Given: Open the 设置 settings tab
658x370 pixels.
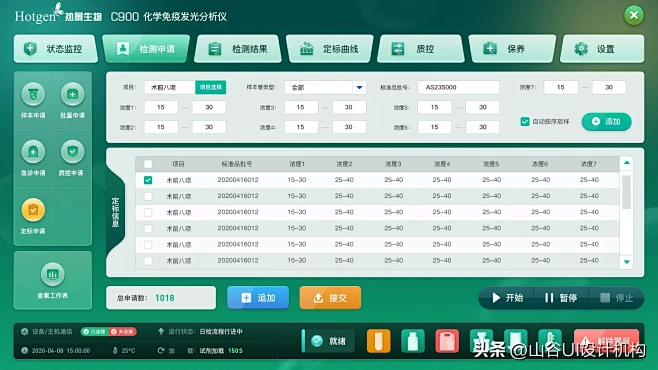Looking at the screenshot, I should point(603,49).
